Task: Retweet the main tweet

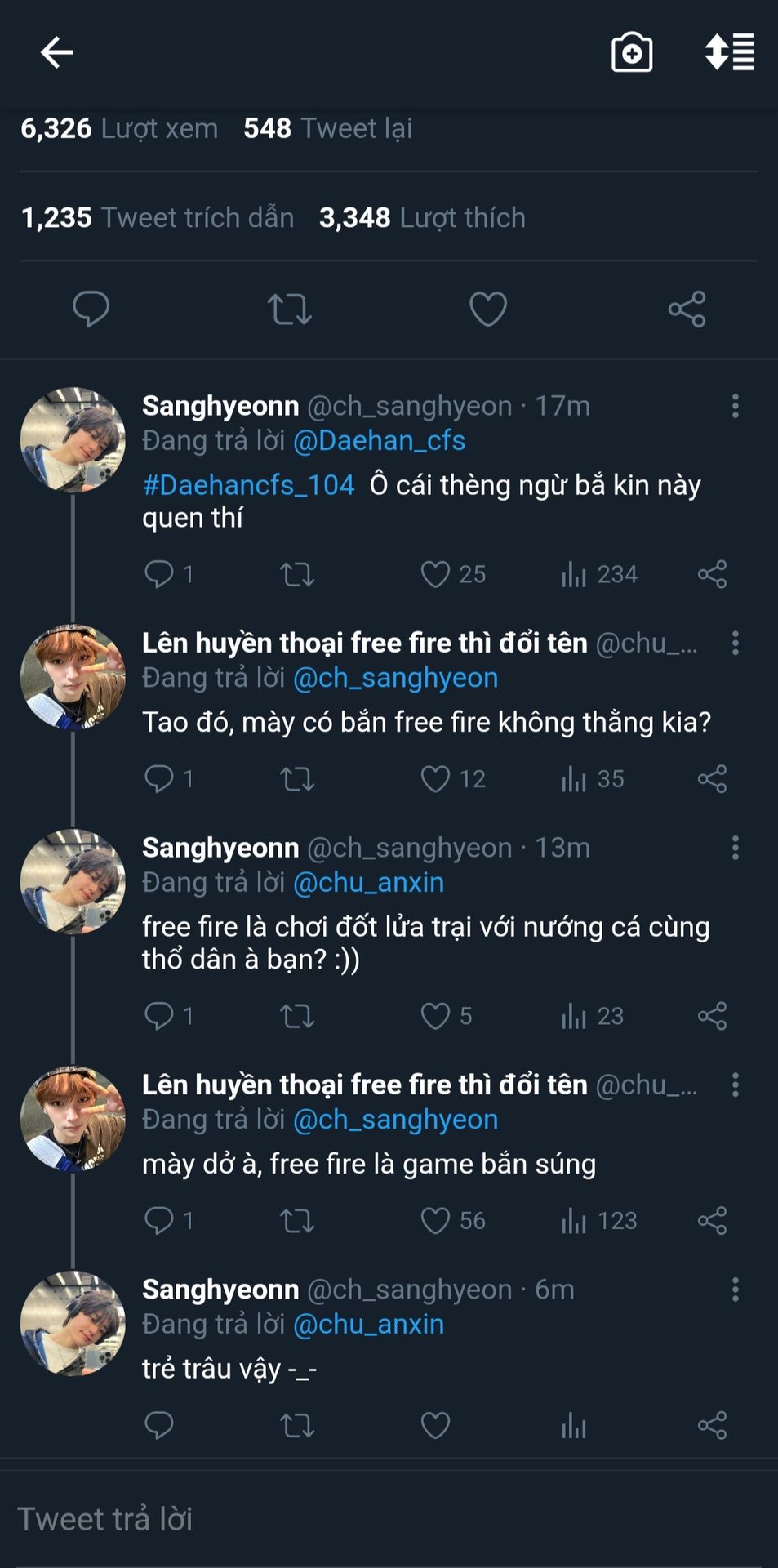Action: pyautogui.click(x=290, y=310)
